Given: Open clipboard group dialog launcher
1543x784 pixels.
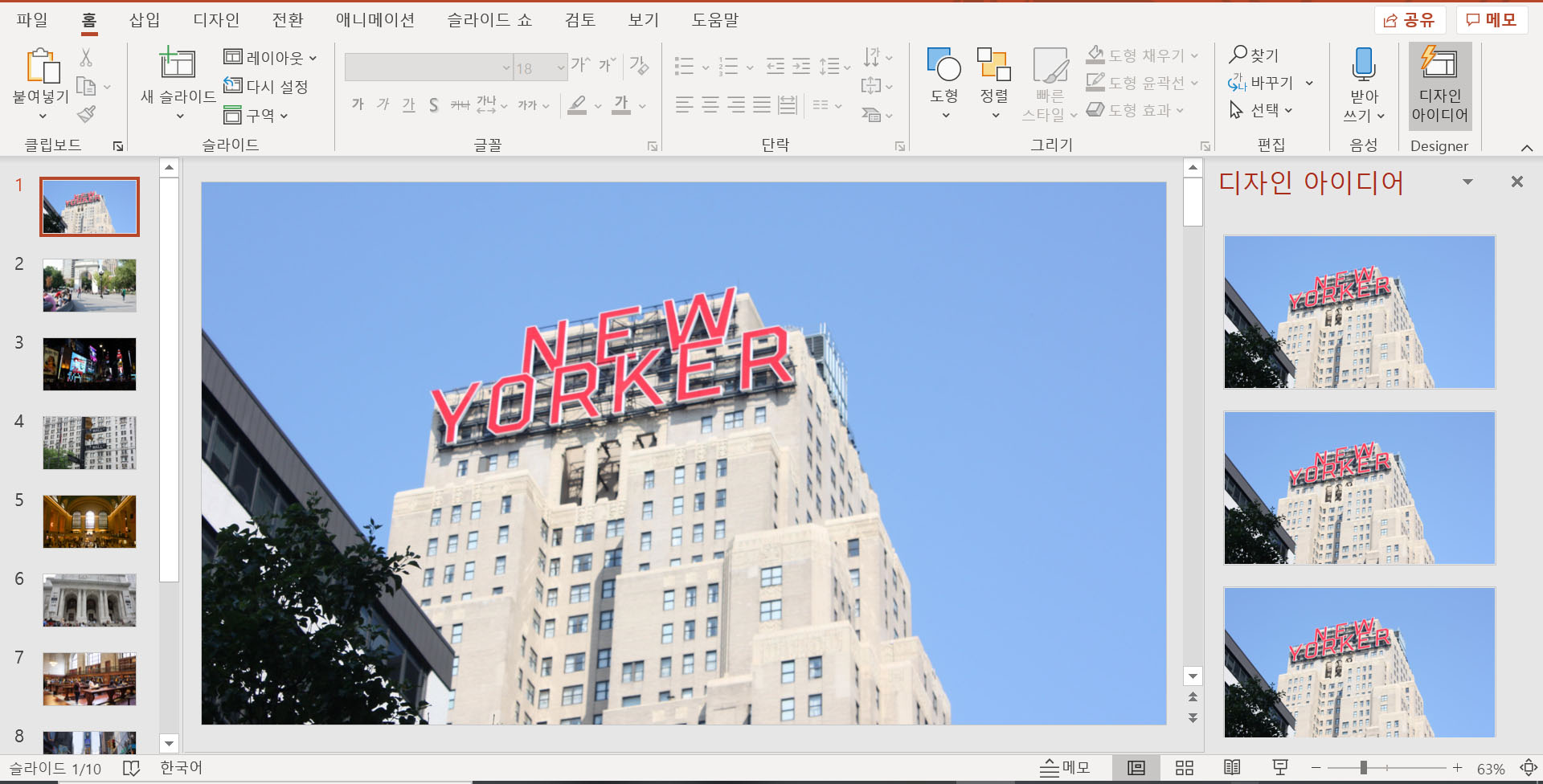Looking at the screenshot, I should [x=118, y=146].
